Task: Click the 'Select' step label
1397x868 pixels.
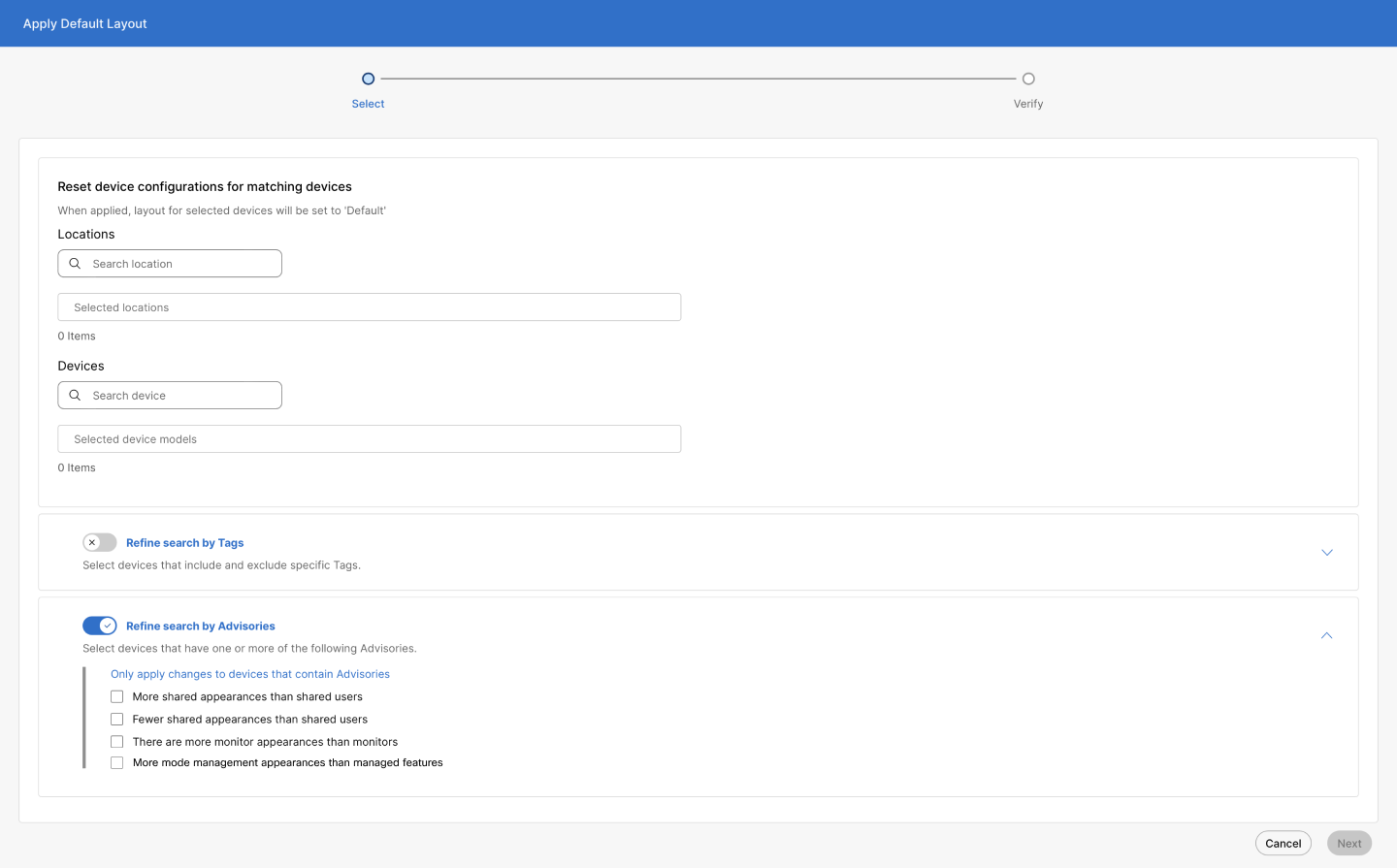Action: click(x=369, y=104)
